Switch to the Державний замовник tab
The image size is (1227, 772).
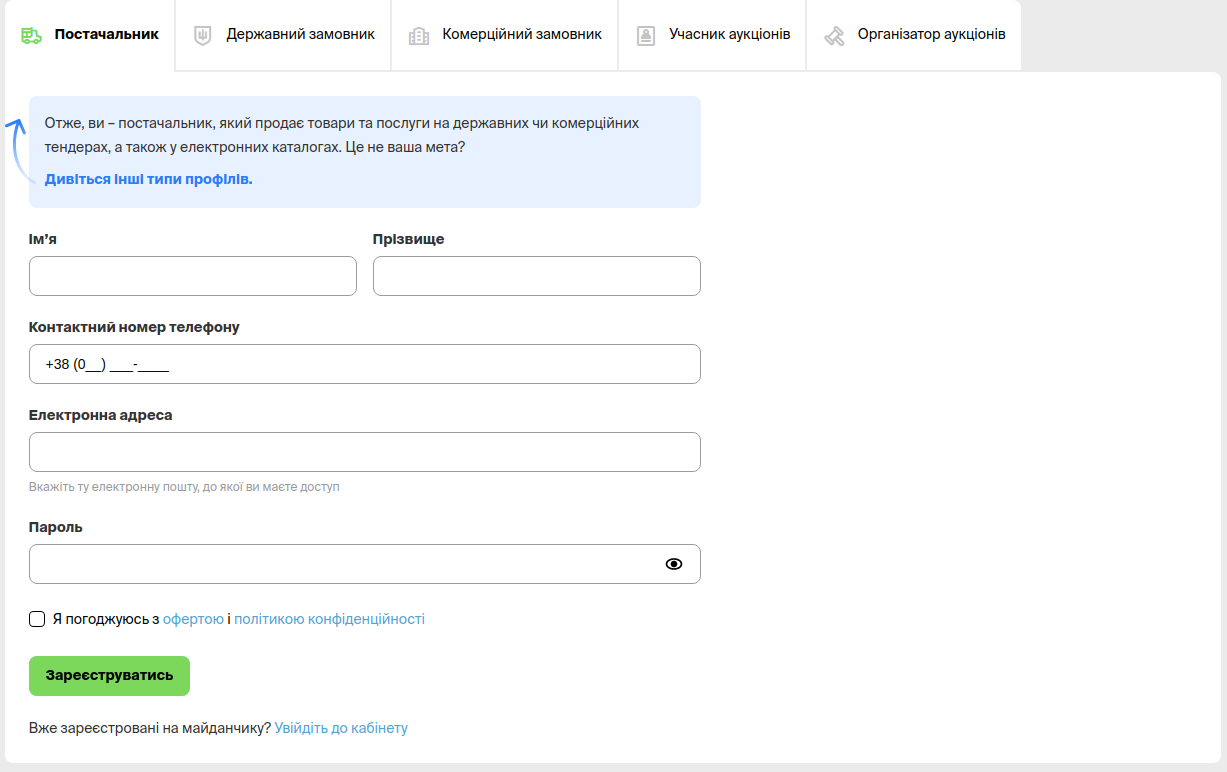(x=300, y=35)
